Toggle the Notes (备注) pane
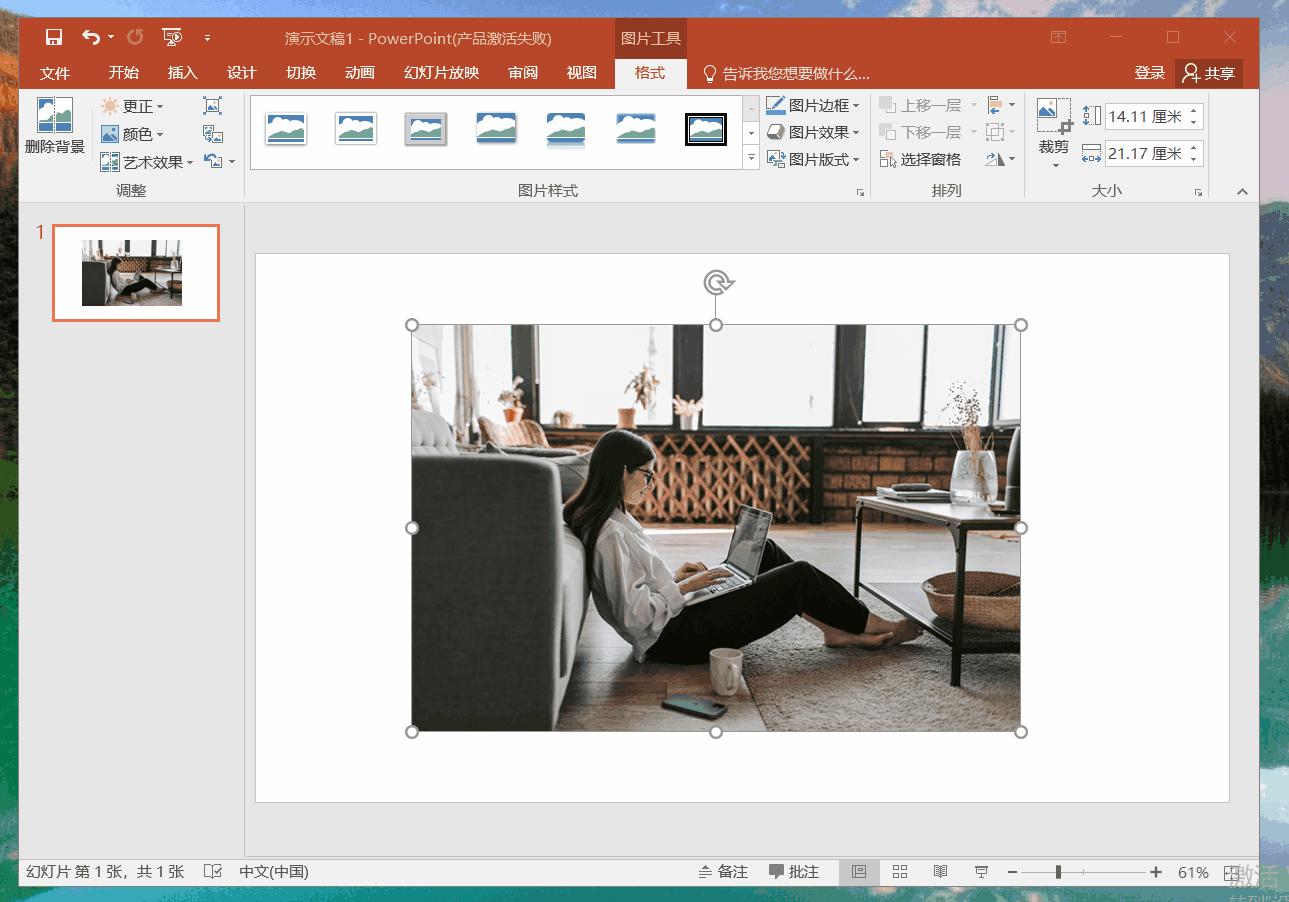 (x=723, y=872)
